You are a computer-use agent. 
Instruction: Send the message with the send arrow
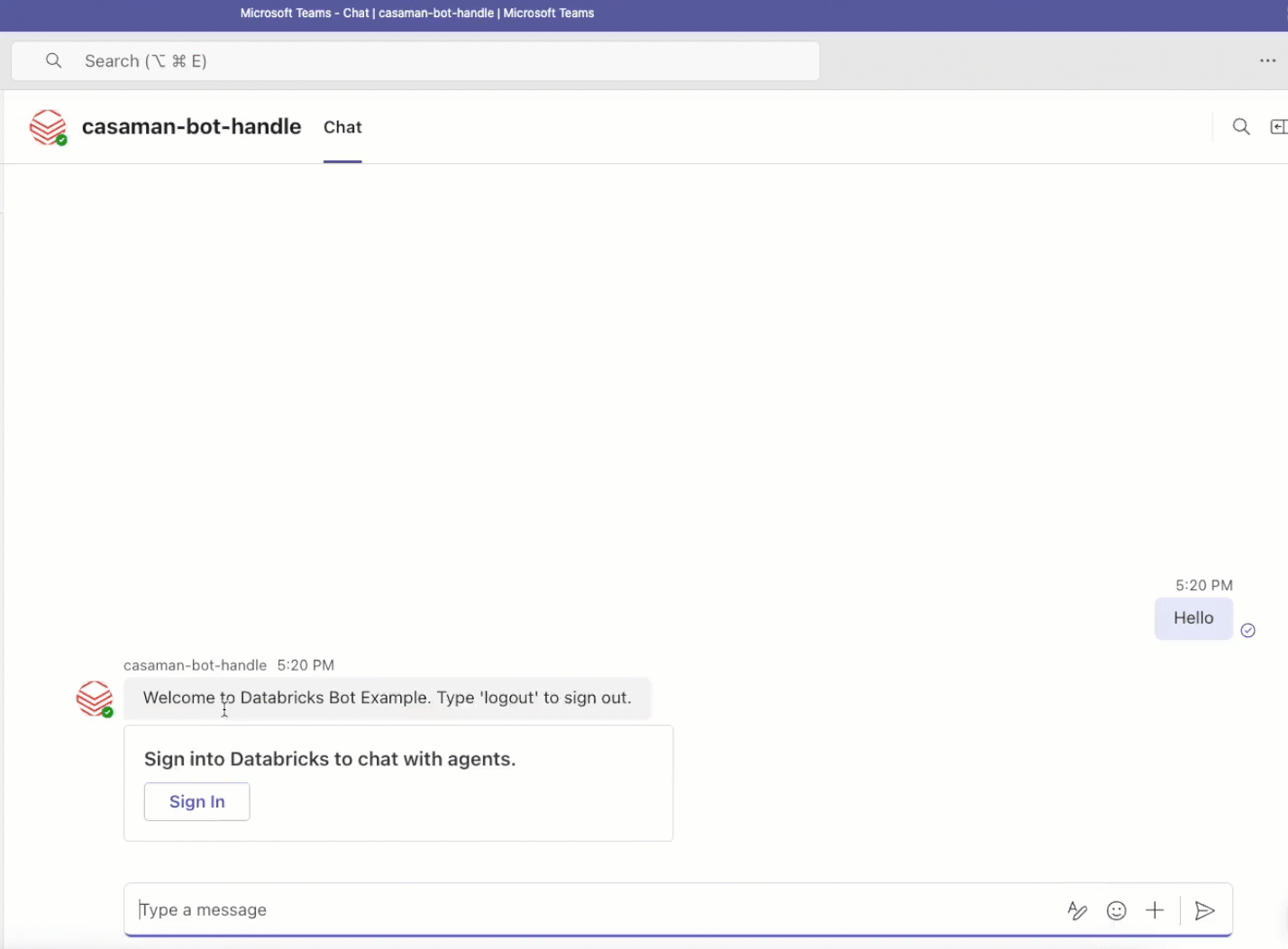click(1206, 911)
